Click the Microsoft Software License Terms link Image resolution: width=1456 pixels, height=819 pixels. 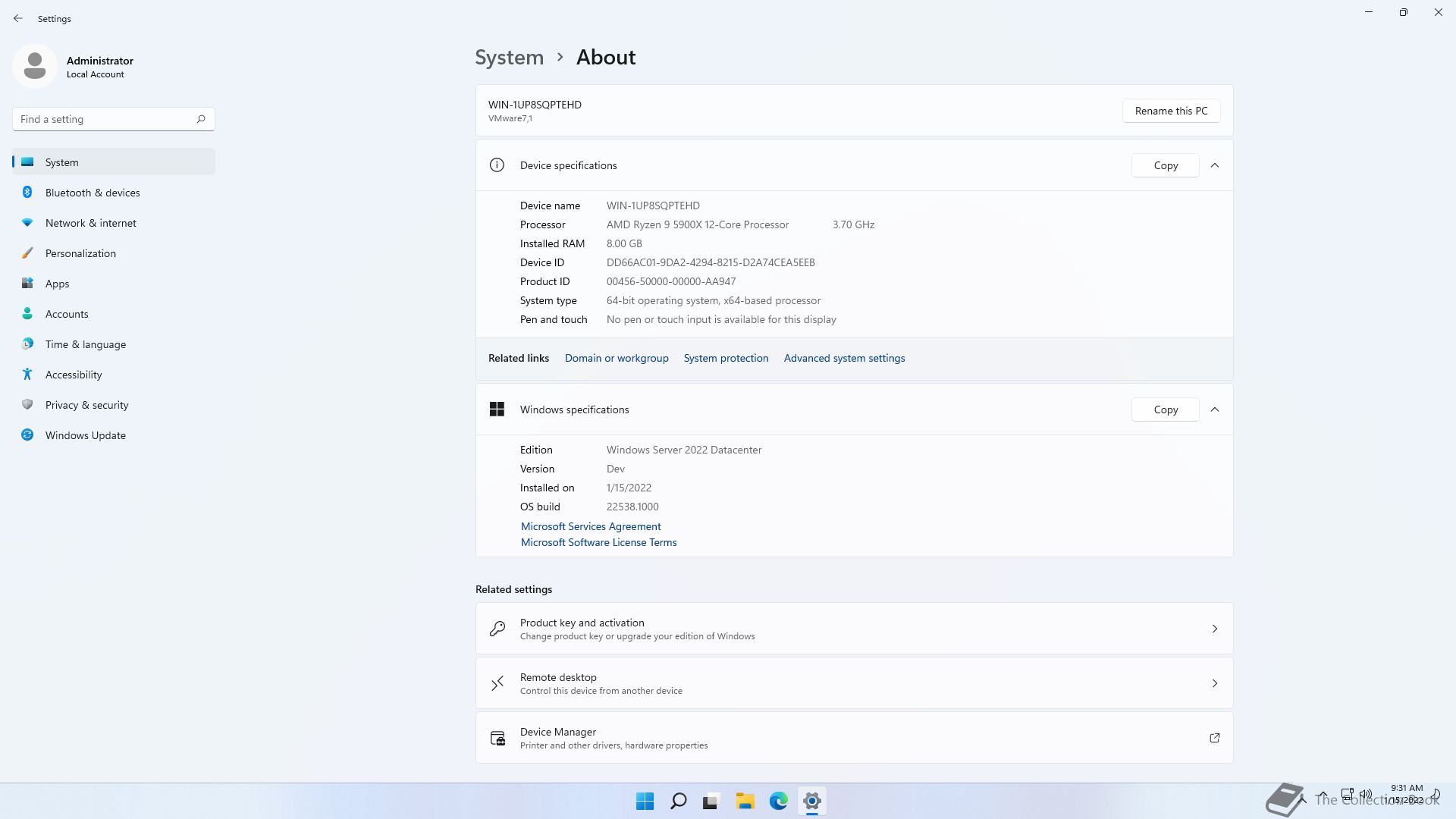pos(598,542)
